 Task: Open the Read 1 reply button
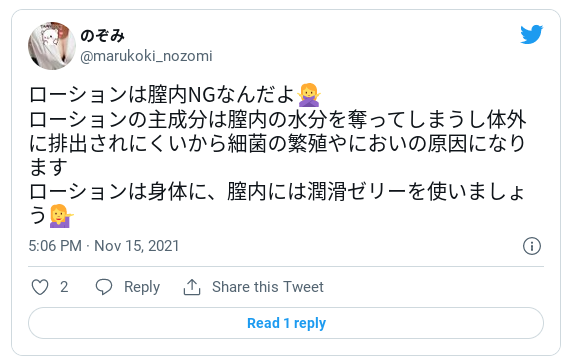click(286, 323)
